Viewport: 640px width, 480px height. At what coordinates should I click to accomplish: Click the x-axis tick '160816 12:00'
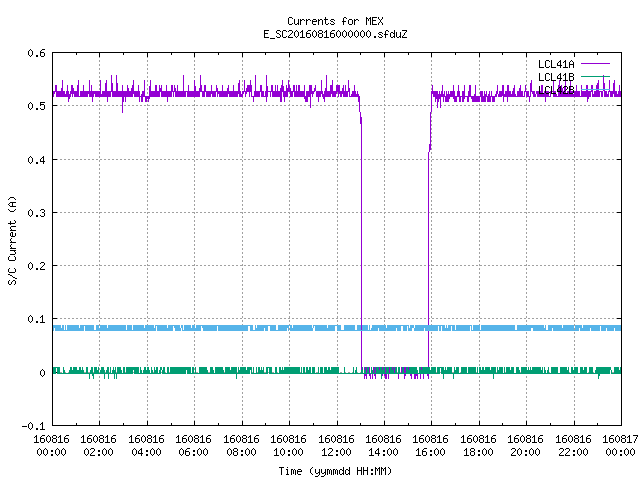click(x=336, y=446)
